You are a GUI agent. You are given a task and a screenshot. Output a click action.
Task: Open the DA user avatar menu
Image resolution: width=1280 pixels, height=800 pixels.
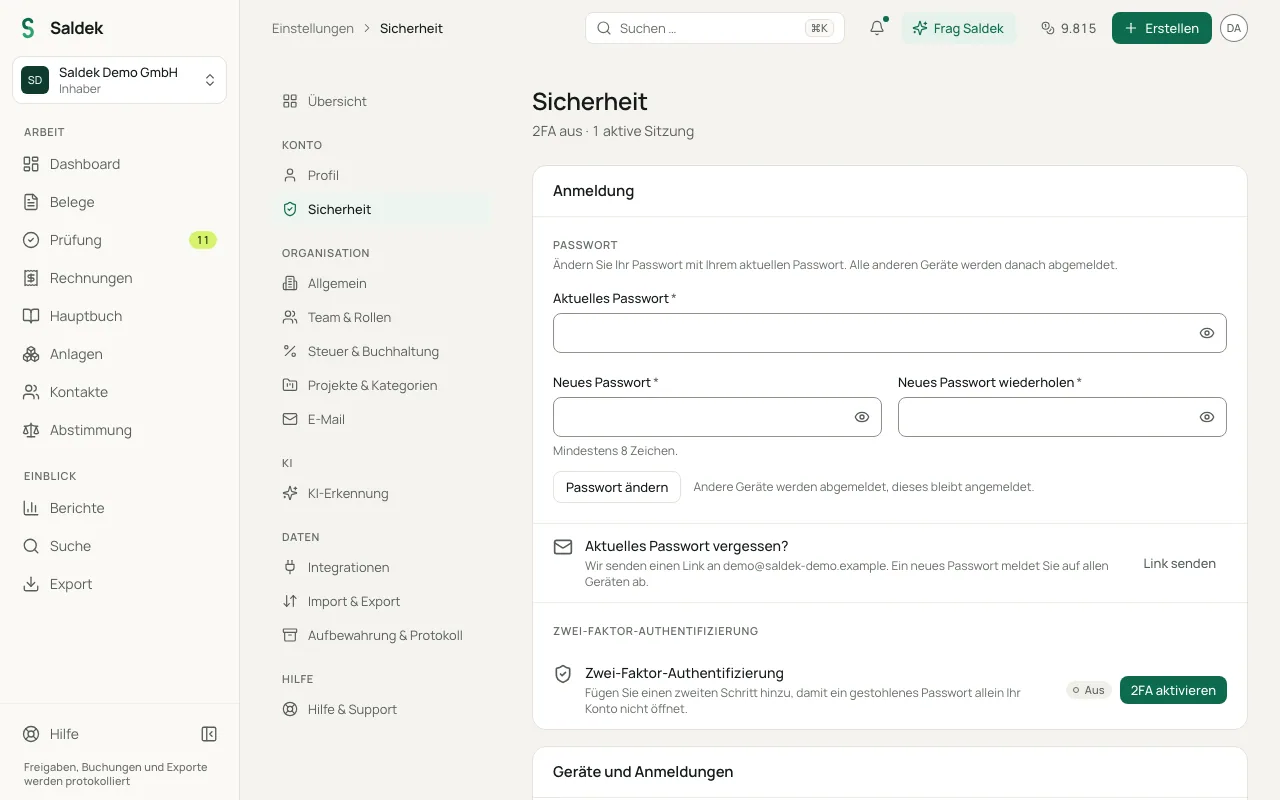coord(1234,28)
